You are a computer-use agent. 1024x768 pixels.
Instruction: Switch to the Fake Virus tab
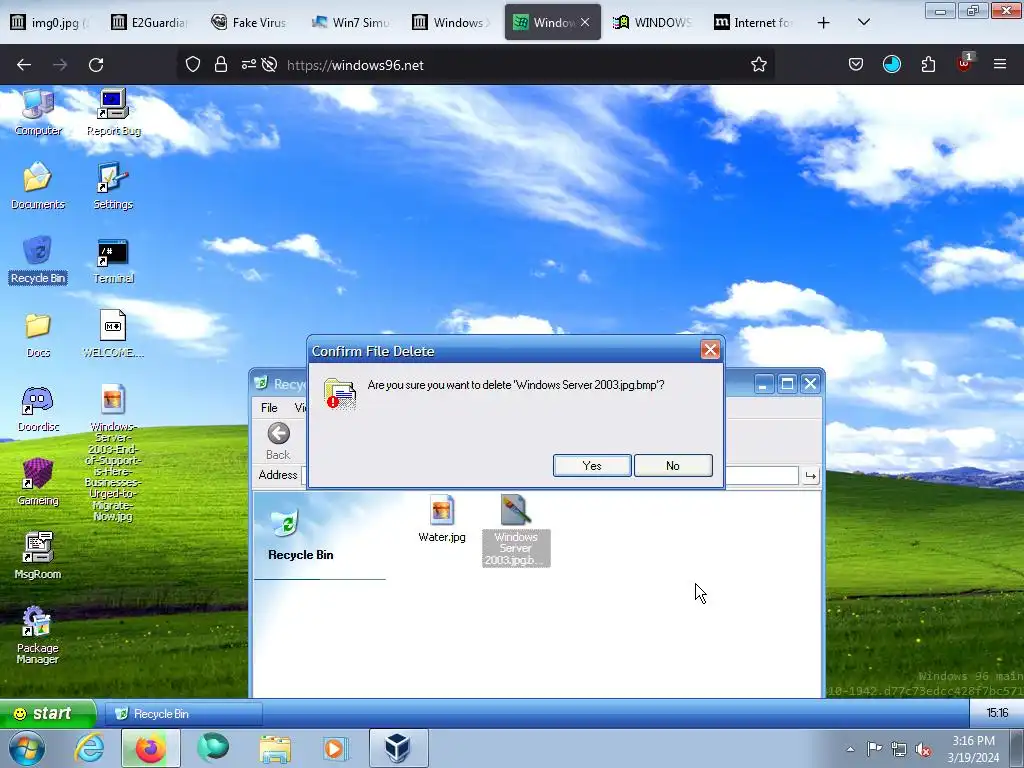[x=249, y=23]
